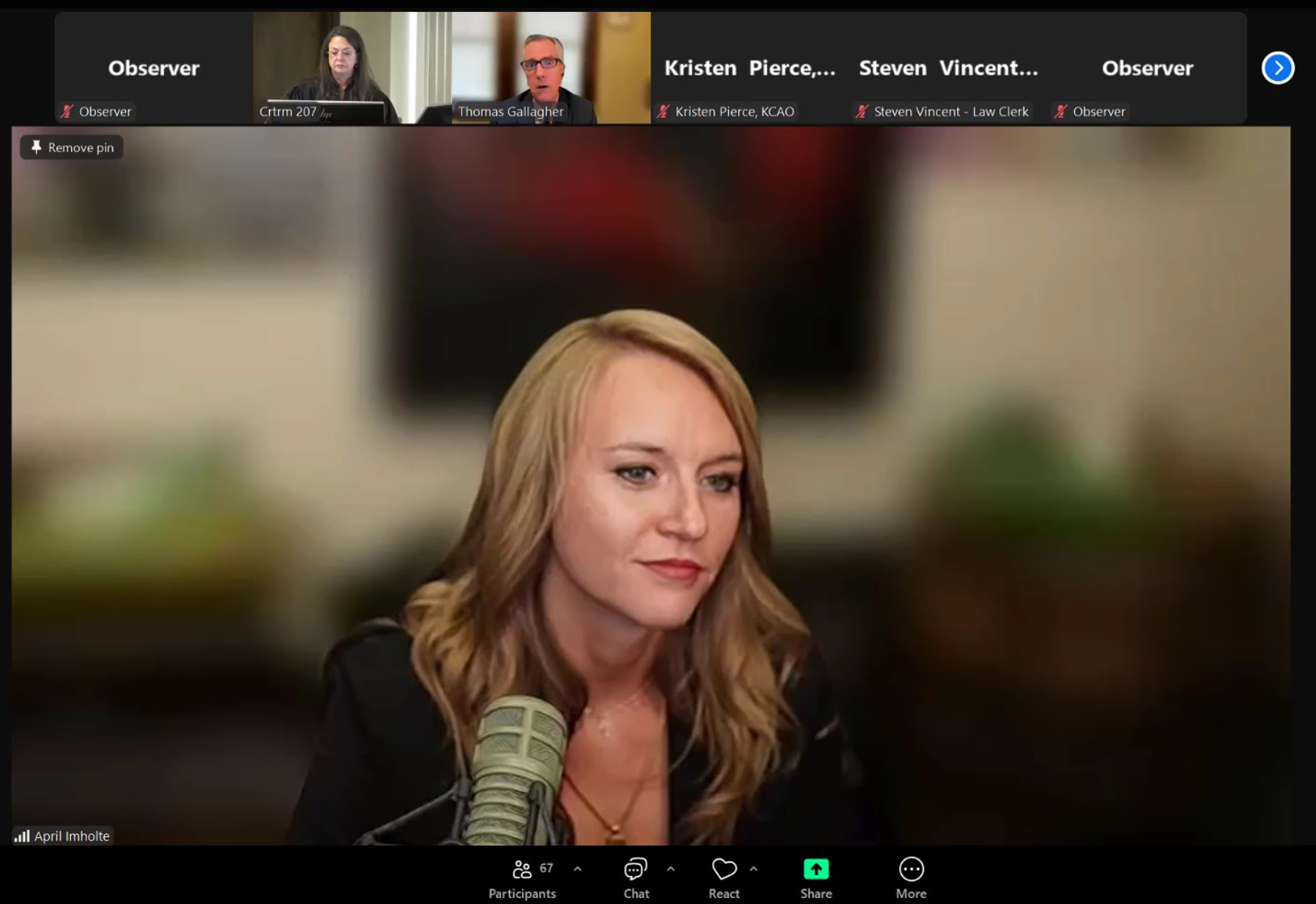Open the Chat panel
Image resolution: width=1316 pixels, height=904 pixels.
point(636,880)
